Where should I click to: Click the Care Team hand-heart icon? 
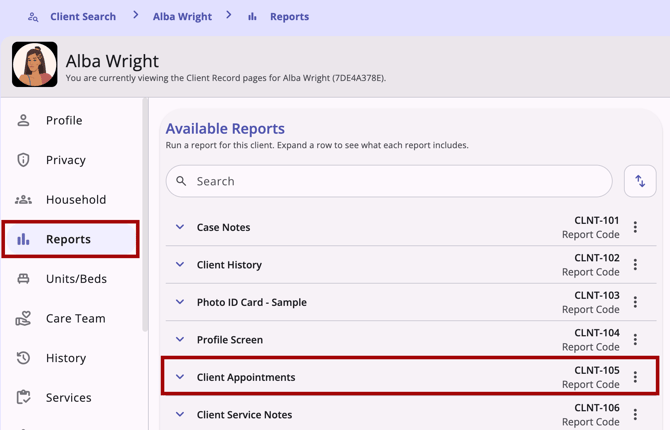point(23,318)
